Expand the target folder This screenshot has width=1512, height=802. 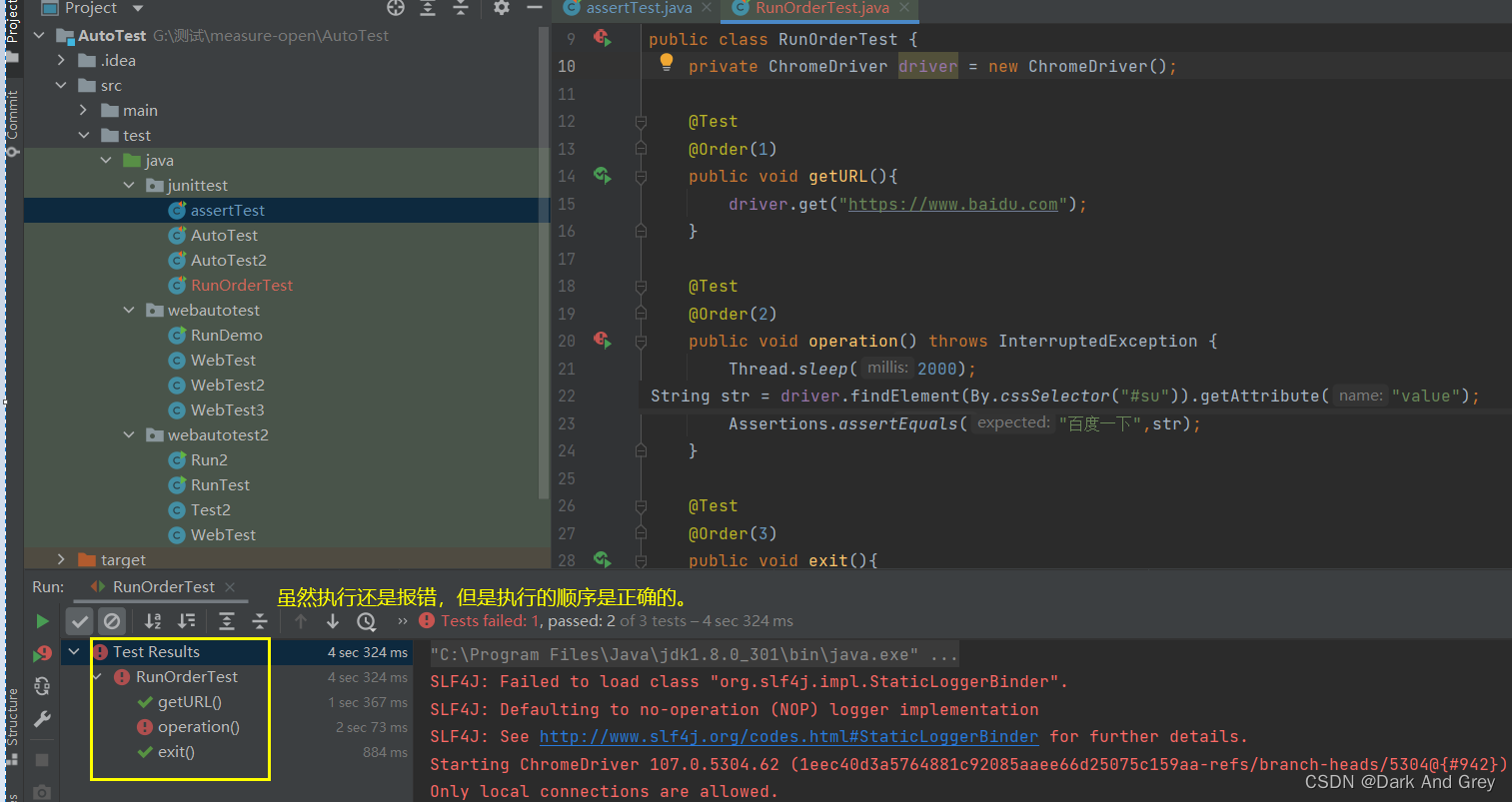(x=62, y=559)
